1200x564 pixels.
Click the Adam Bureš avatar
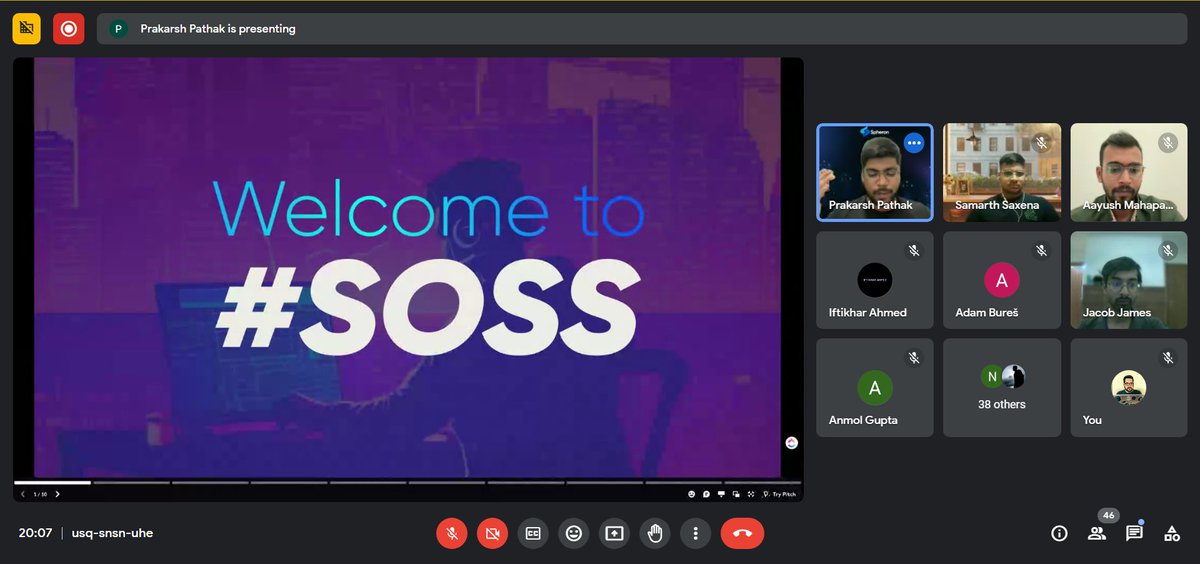click(x=1002, y=280)
